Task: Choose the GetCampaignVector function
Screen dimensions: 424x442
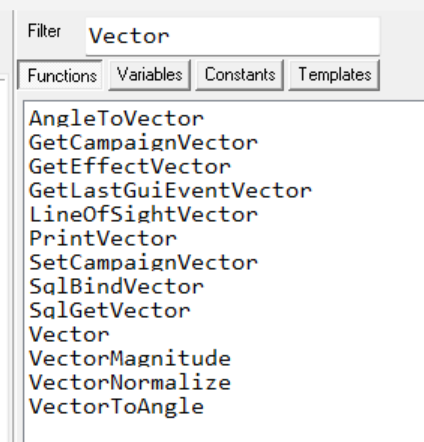Action: coord(143,142)
